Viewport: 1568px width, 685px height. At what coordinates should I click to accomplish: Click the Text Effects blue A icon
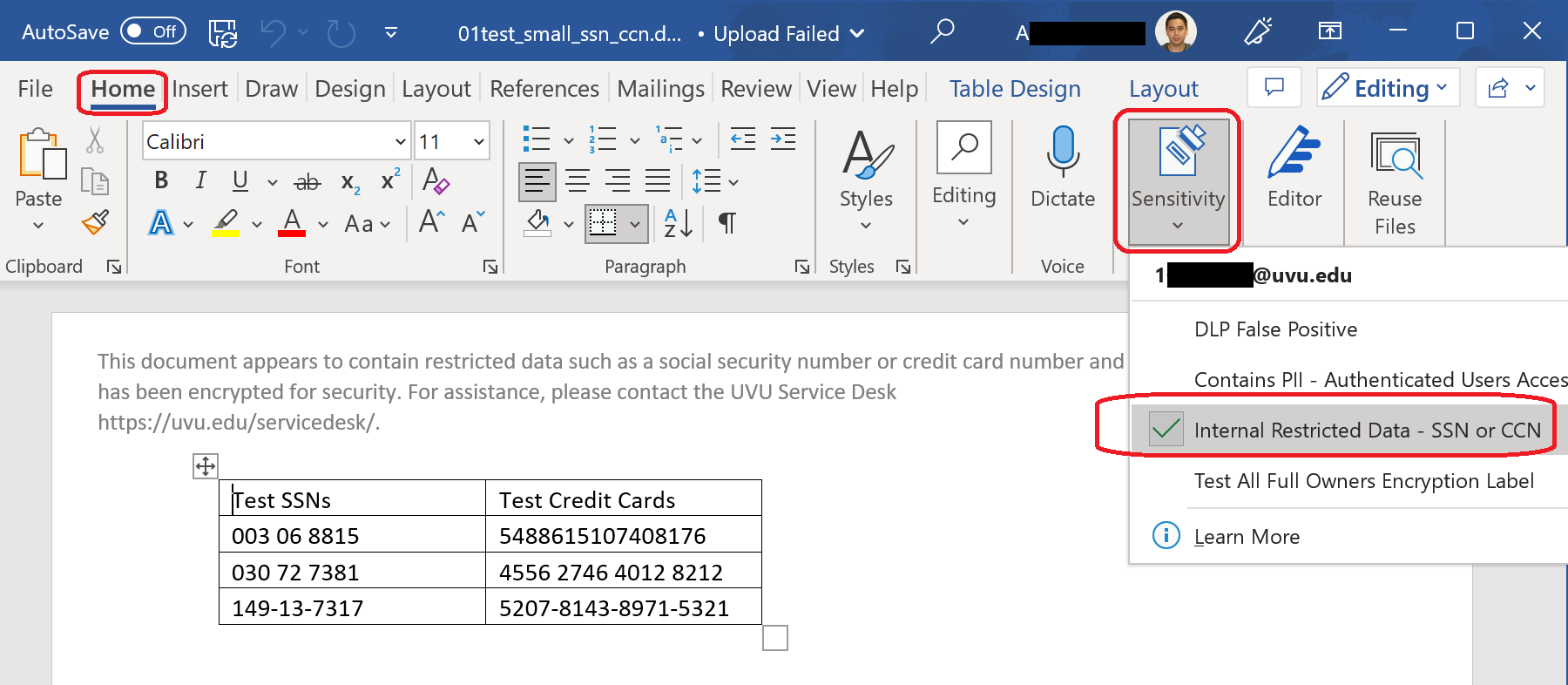tap(161, 223)
